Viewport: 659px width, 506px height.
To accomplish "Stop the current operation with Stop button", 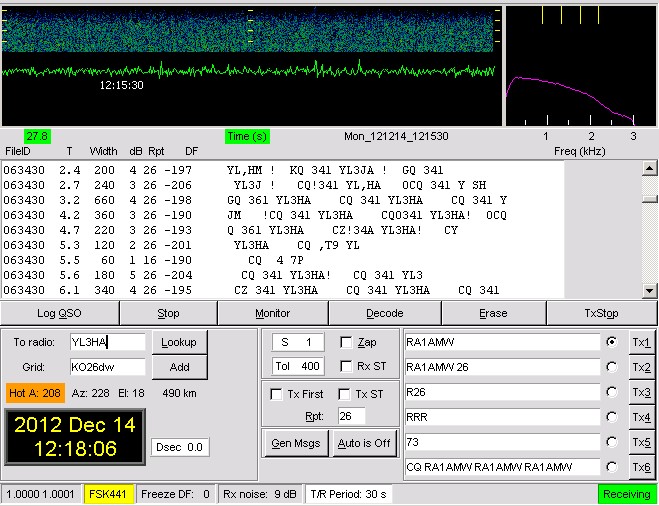I will point(168,313).
